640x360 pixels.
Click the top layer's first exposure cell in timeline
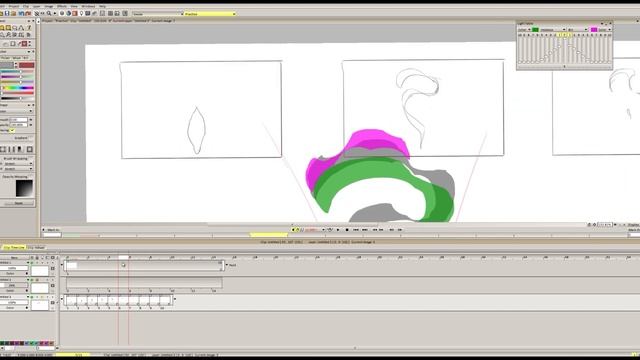click(72, 266)
